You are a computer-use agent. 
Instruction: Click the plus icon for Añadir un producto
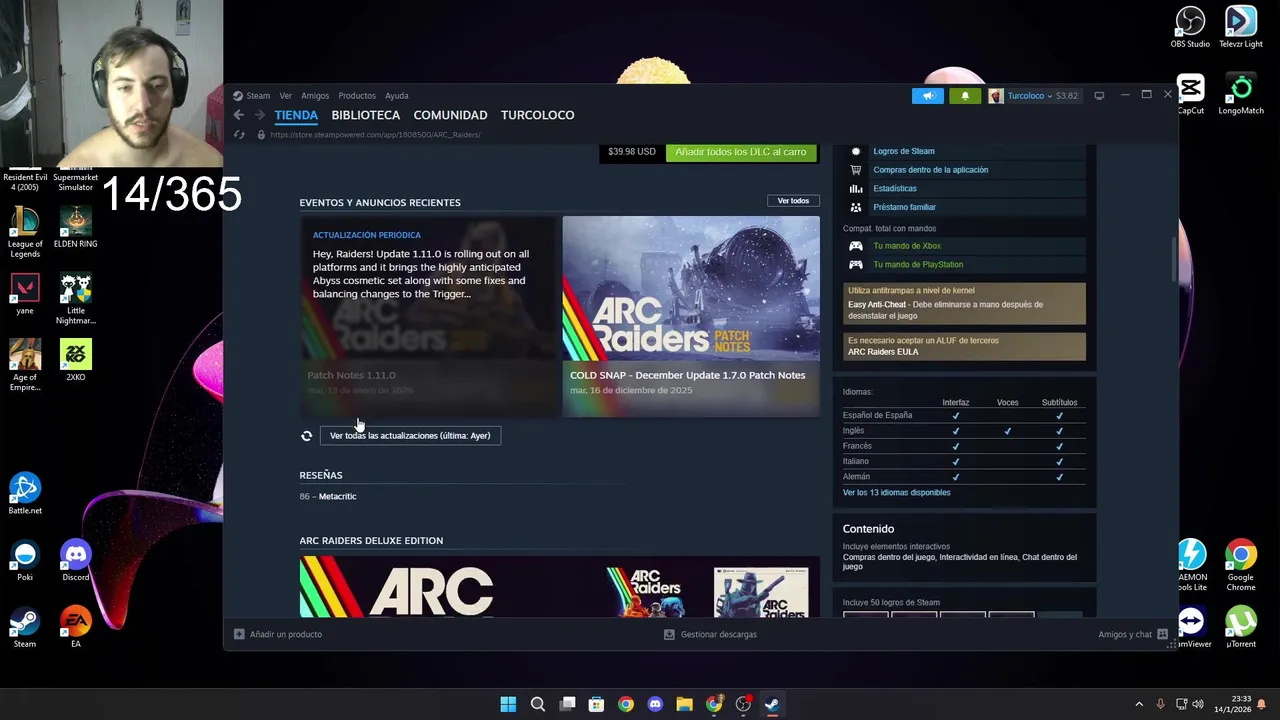click(239, 634)
